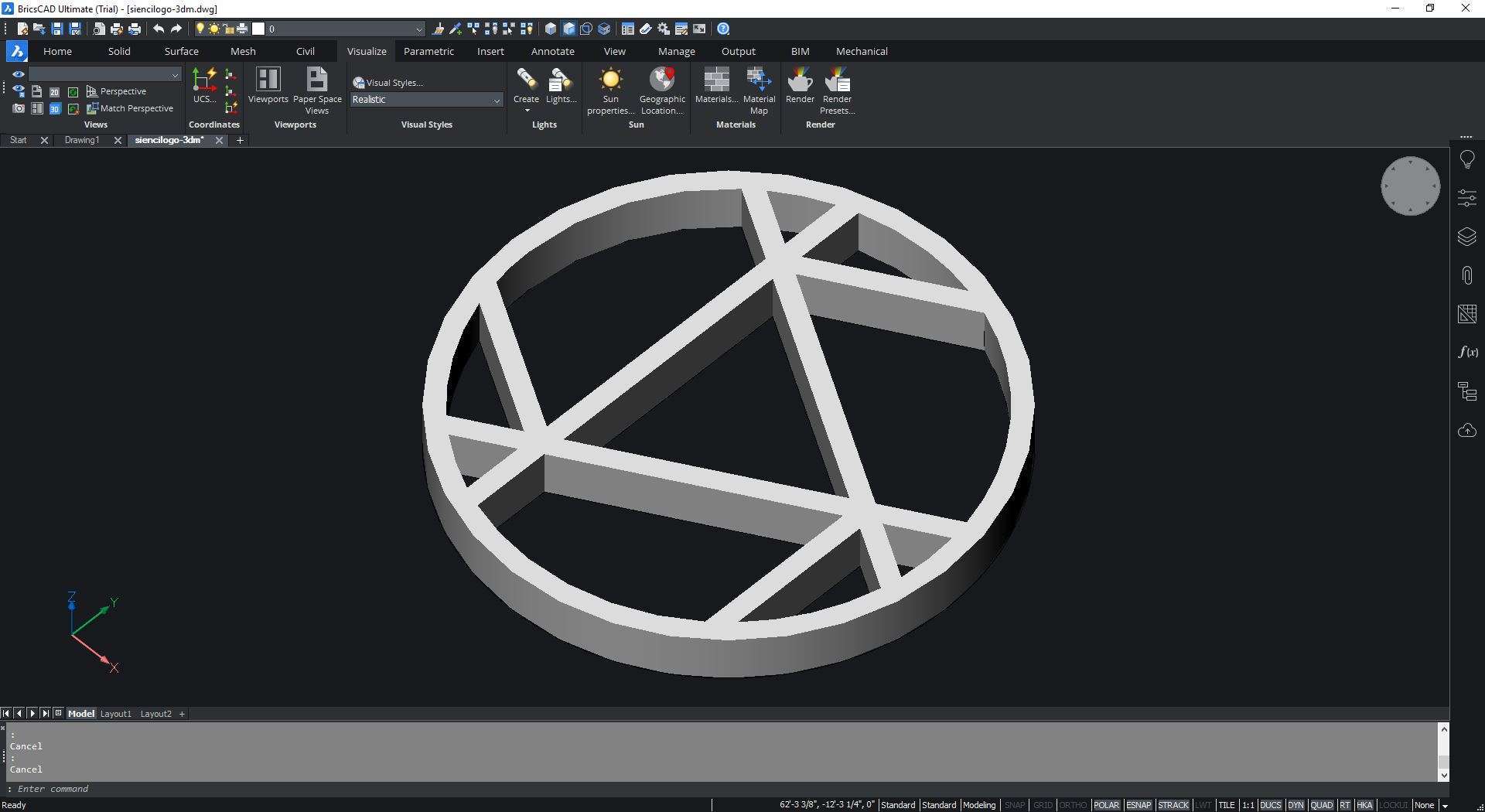Toggle DUCS in the status bar
The width and height of the screenshot is (1485, 812).
point(1270,805)
